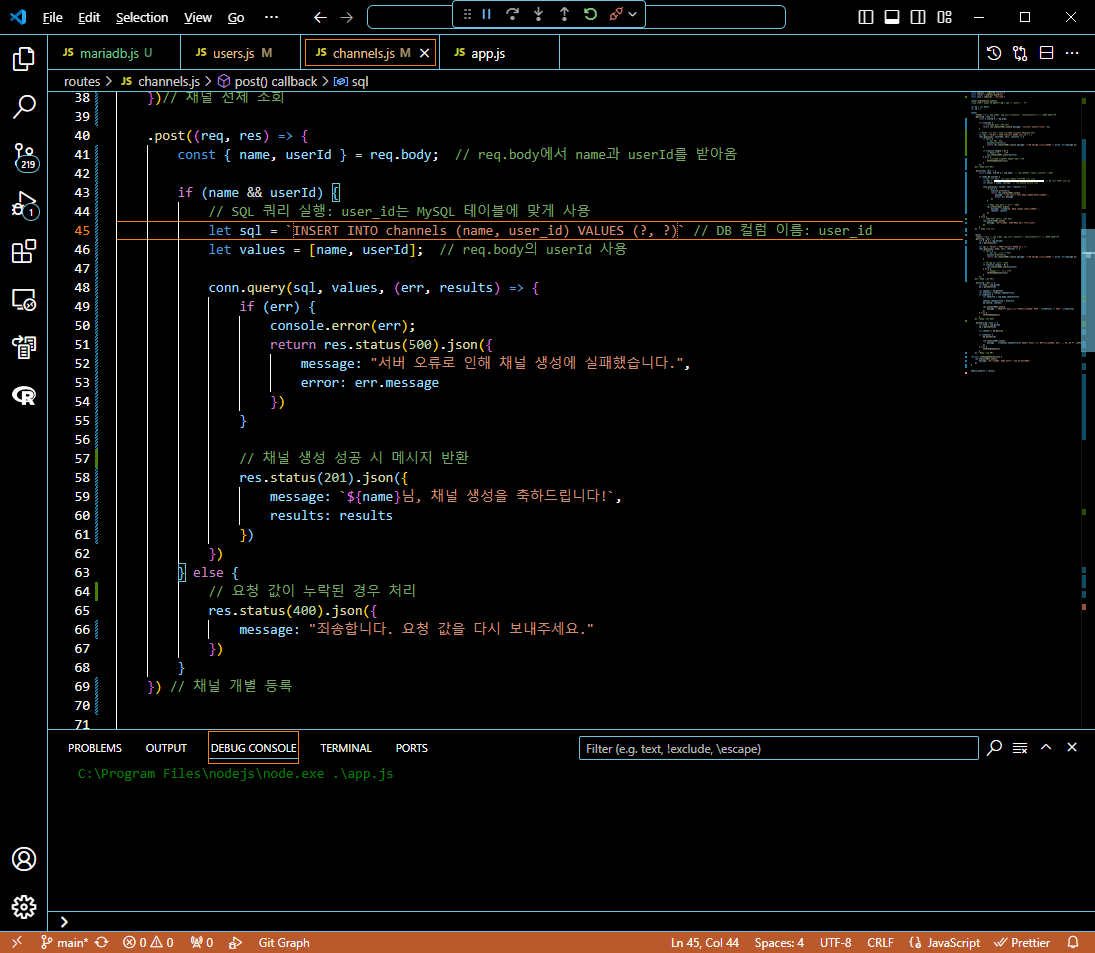Open notifications bell
Image resolution: width=1095 pixels, height=953 pixels.
(1073, 943)
